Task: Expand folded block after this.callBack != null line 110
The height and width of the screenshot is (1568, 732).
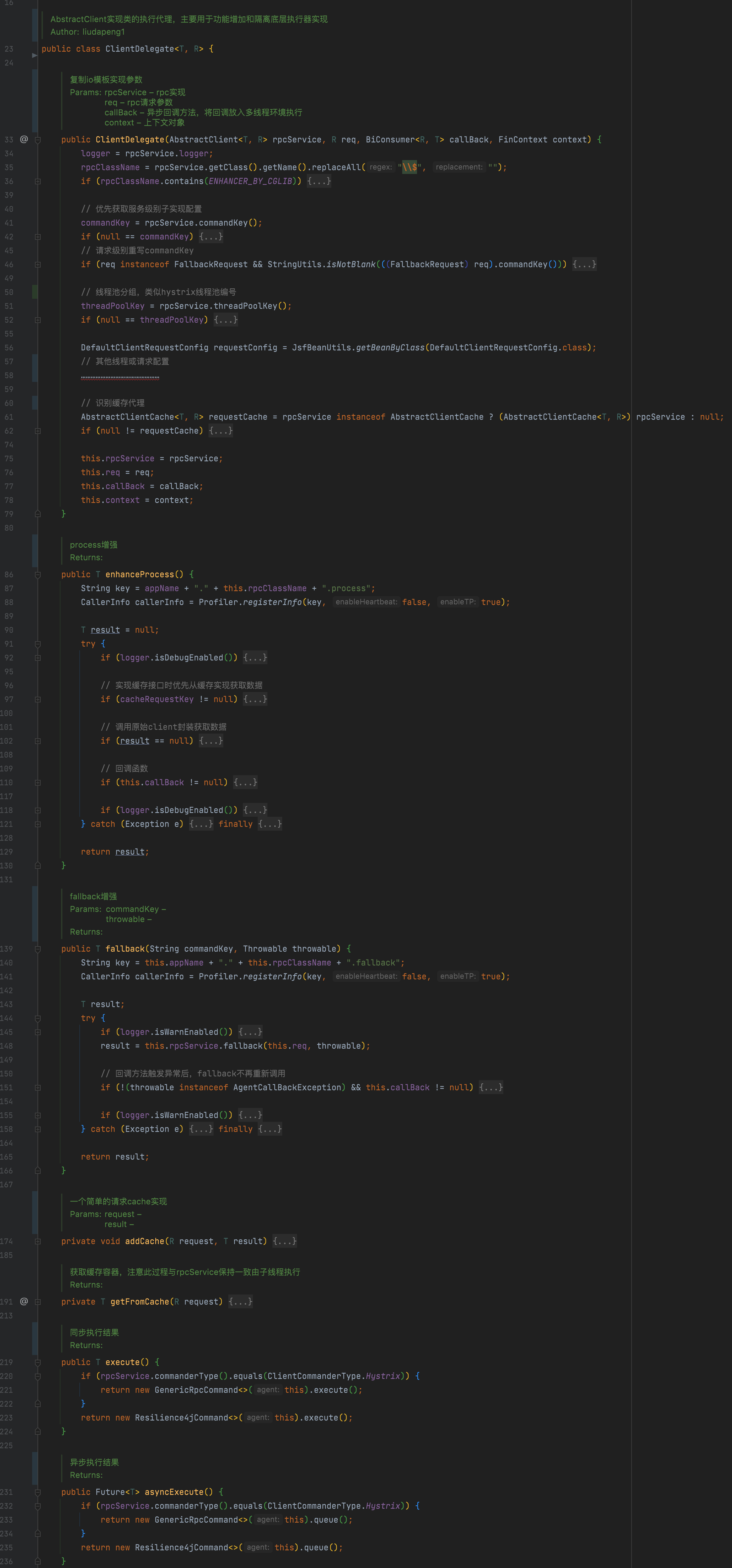Action: (x=245, y=782)
